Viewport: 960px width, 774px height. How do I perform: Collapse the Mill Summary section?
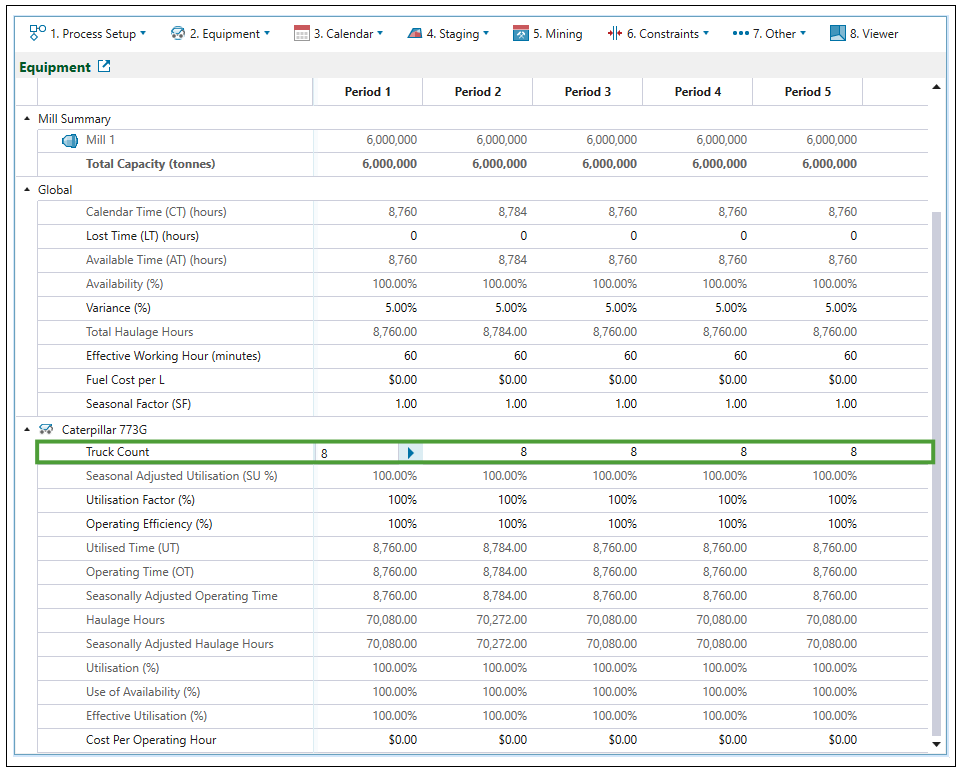pyautogui.click(x=27, y=119)
